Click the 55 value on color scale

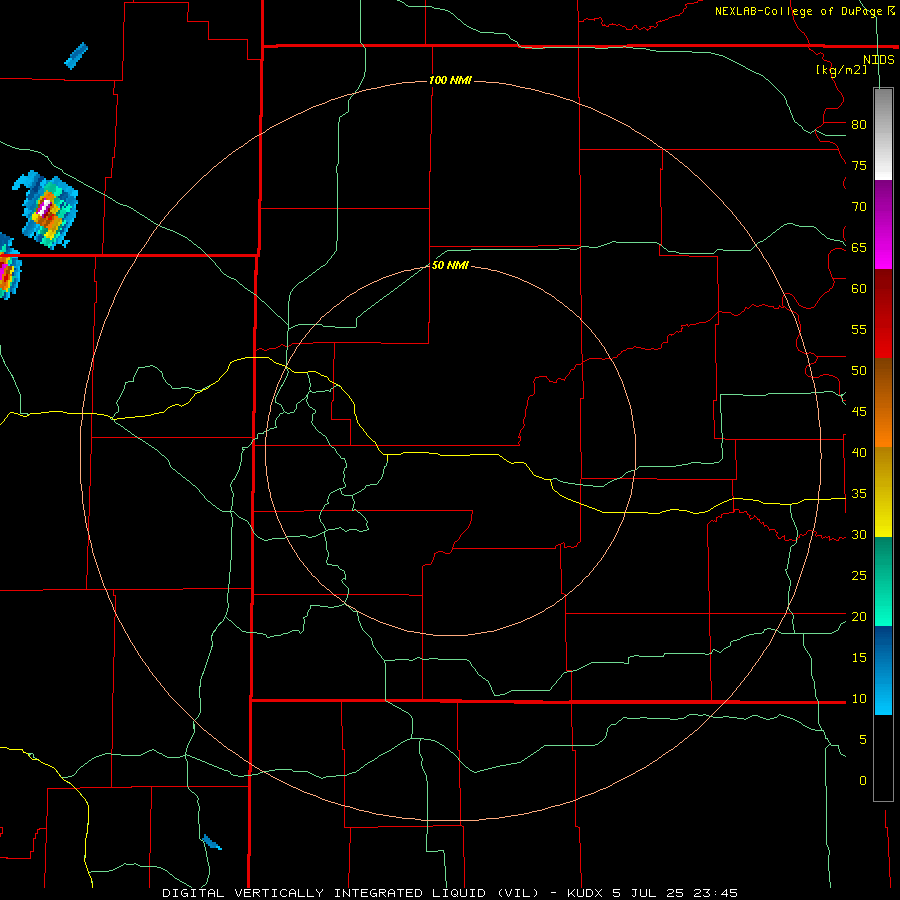[x=859, y=329]
